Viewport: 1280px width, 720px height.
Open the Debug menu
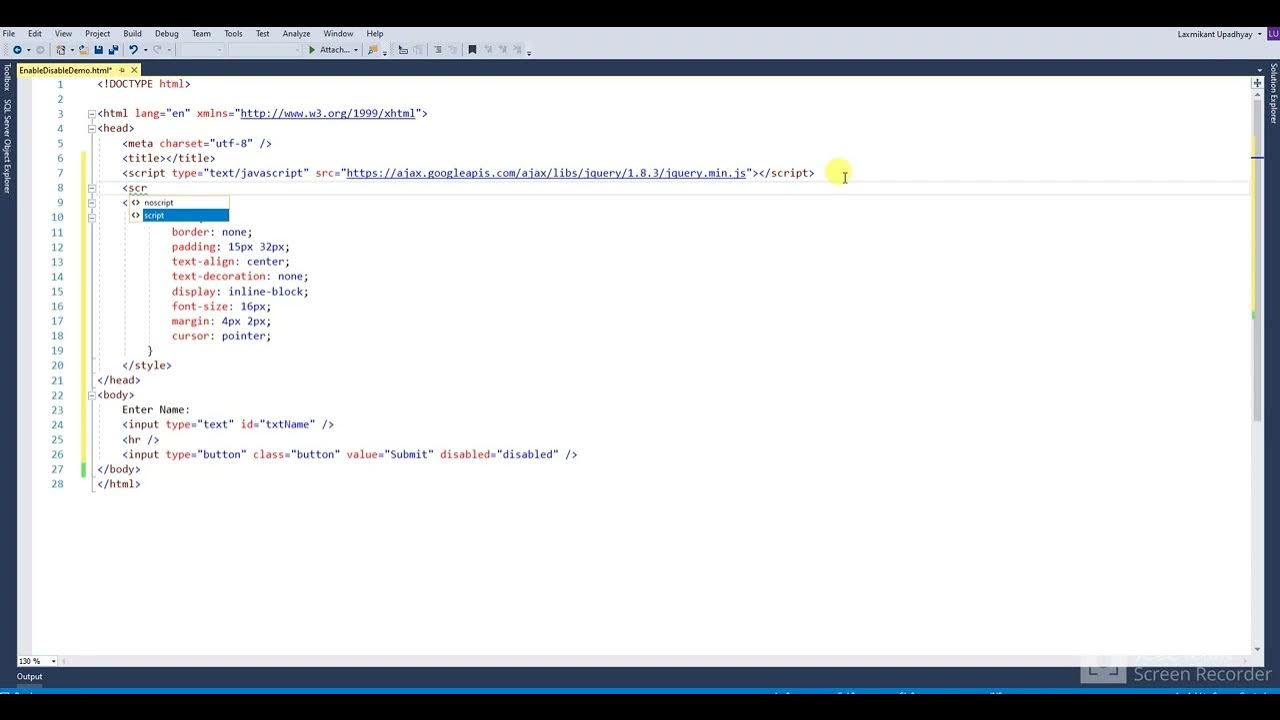(167, 34)
